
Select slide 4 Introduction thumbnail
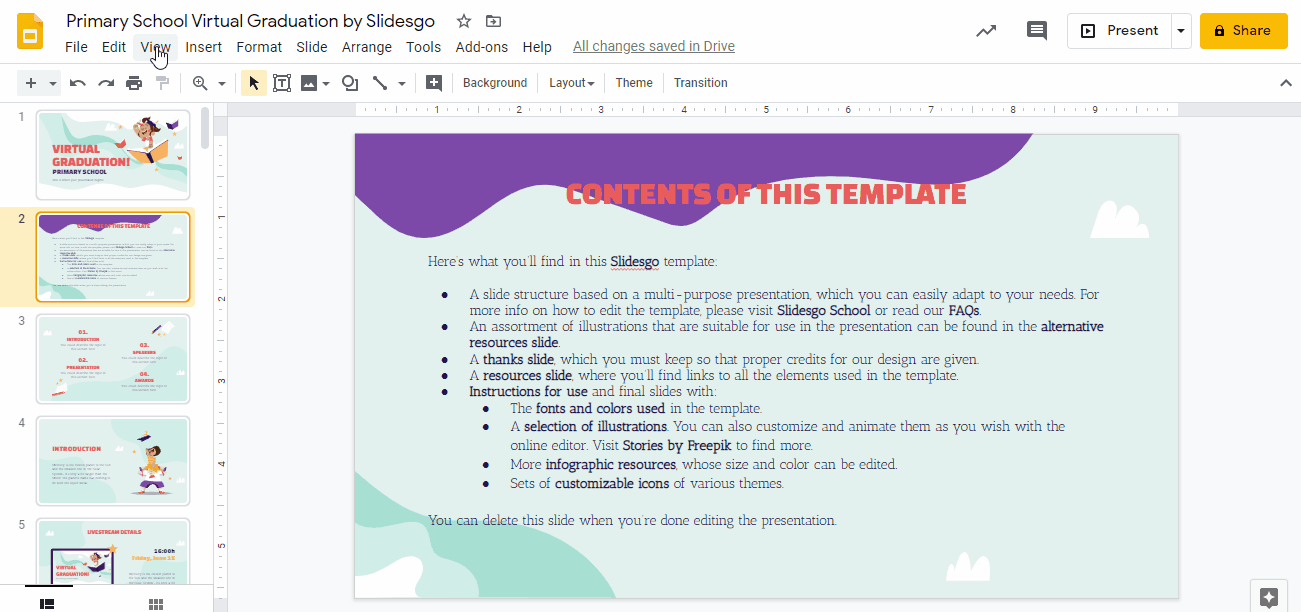pos(113,461)
